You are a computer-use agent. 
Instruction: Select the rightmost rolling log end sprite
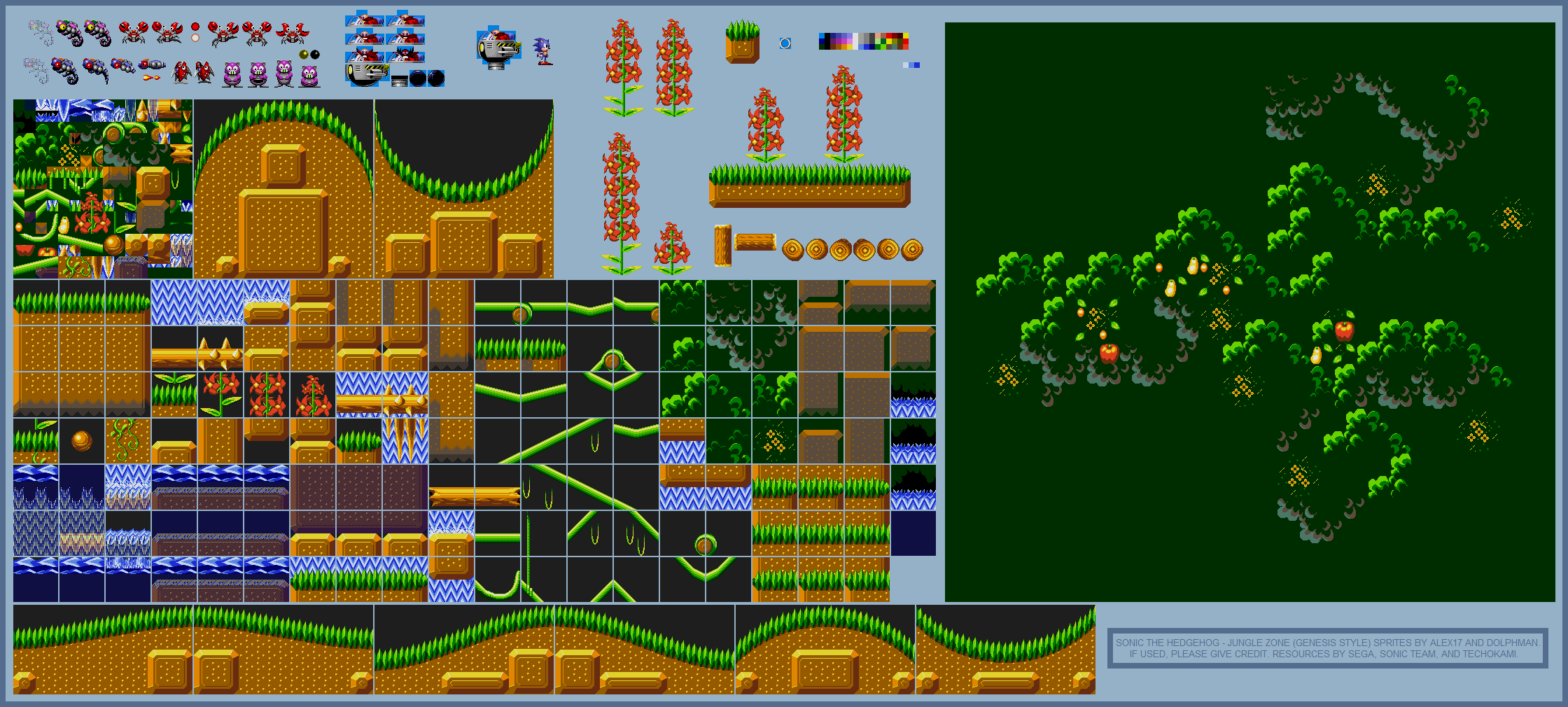[911, 249]
